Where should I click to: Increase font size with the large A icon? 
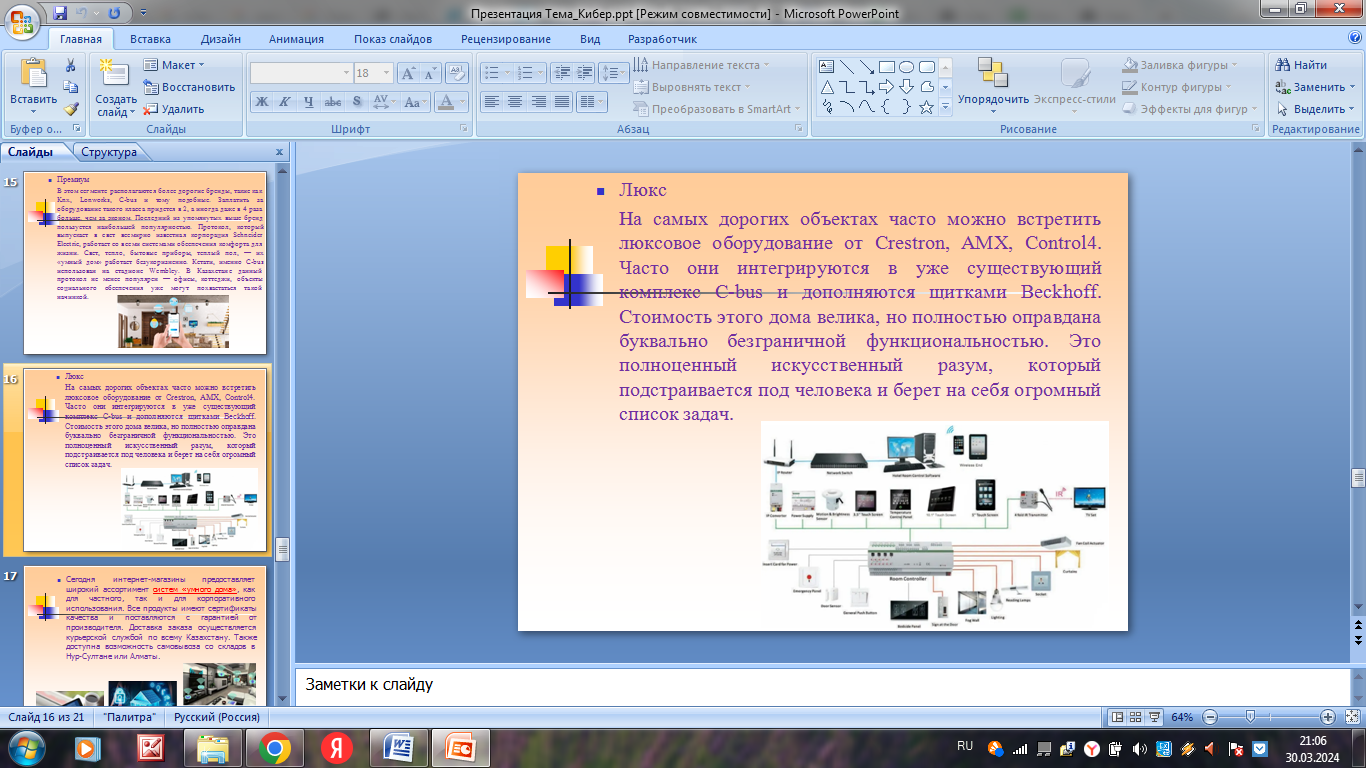point(408,73)
